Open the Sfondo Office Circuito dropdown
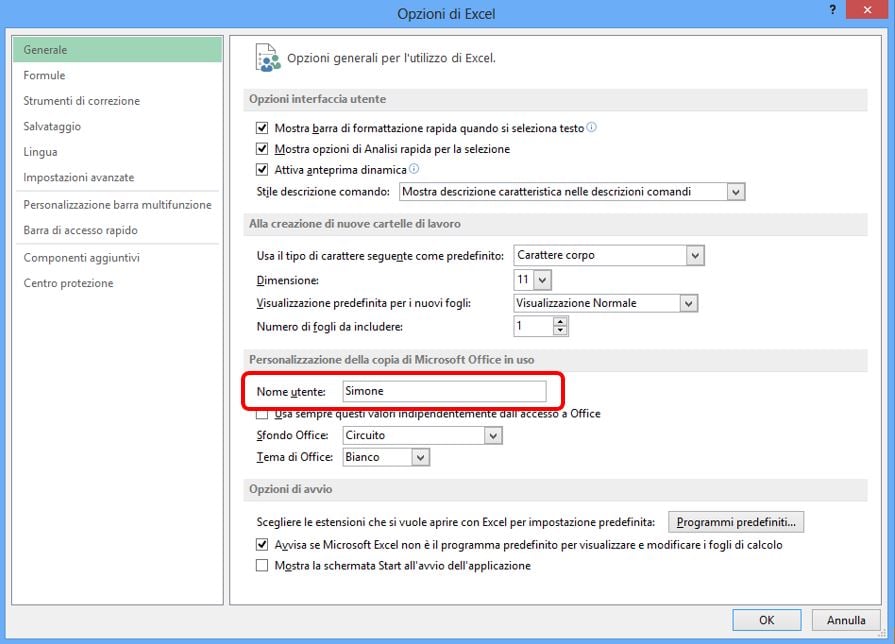This screenshot has width=895, height=644. click(493, 436)
